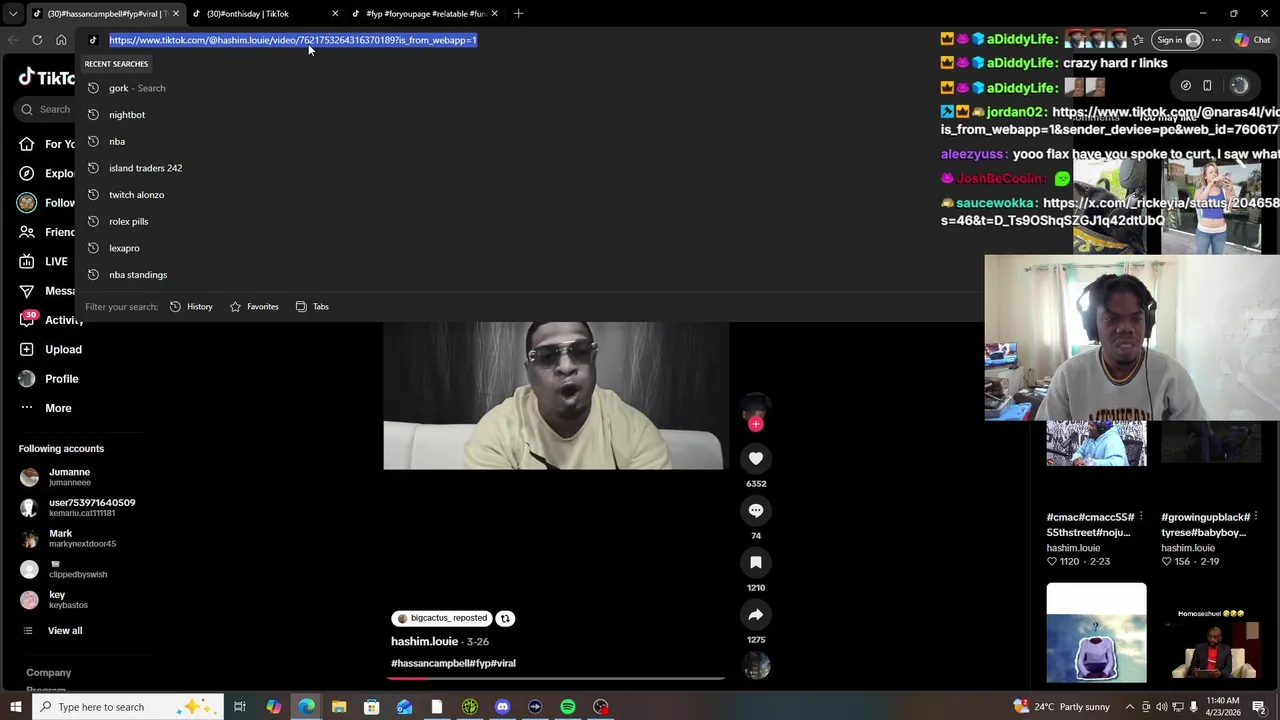The width and height of the screenshot is (1280, 720).
Task: Like the video with heart icon
Action: click(756, 459)
